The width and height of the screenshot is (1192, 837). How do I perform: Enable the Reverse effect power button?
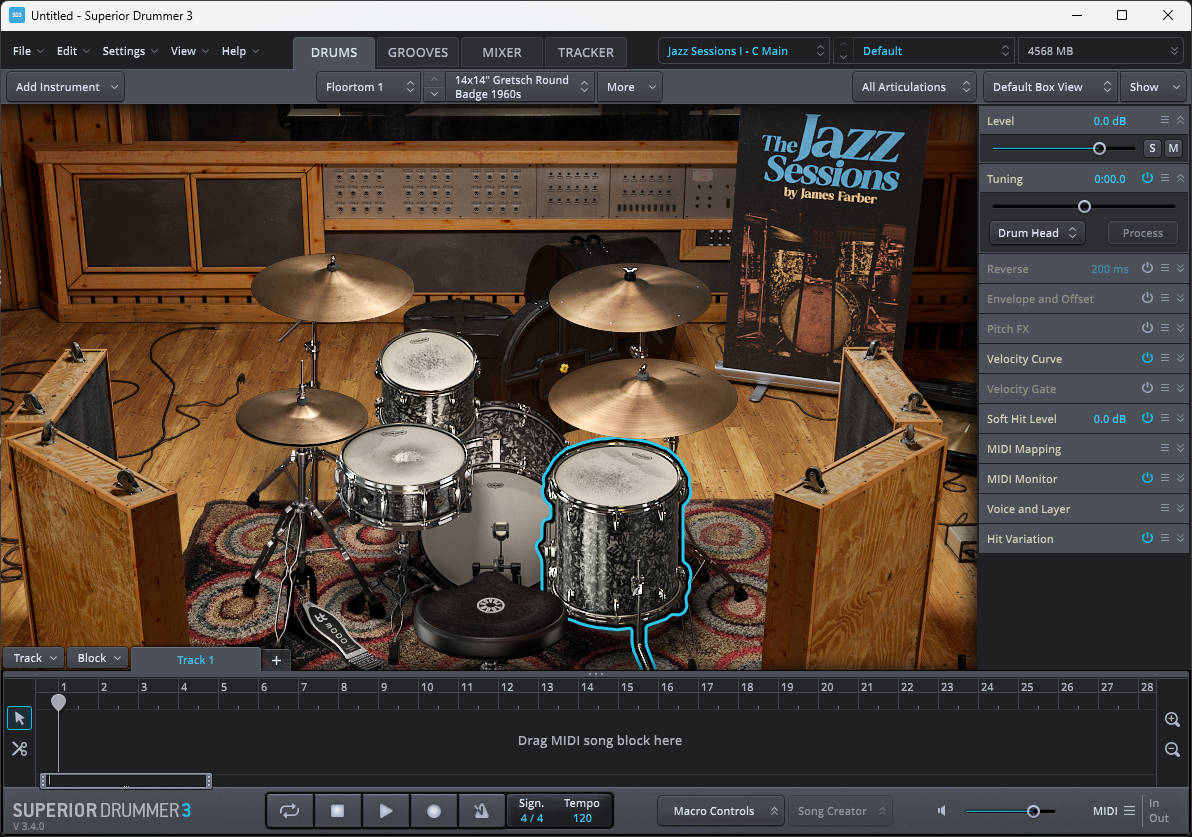pyautogui.click(x=1147, y=268)
